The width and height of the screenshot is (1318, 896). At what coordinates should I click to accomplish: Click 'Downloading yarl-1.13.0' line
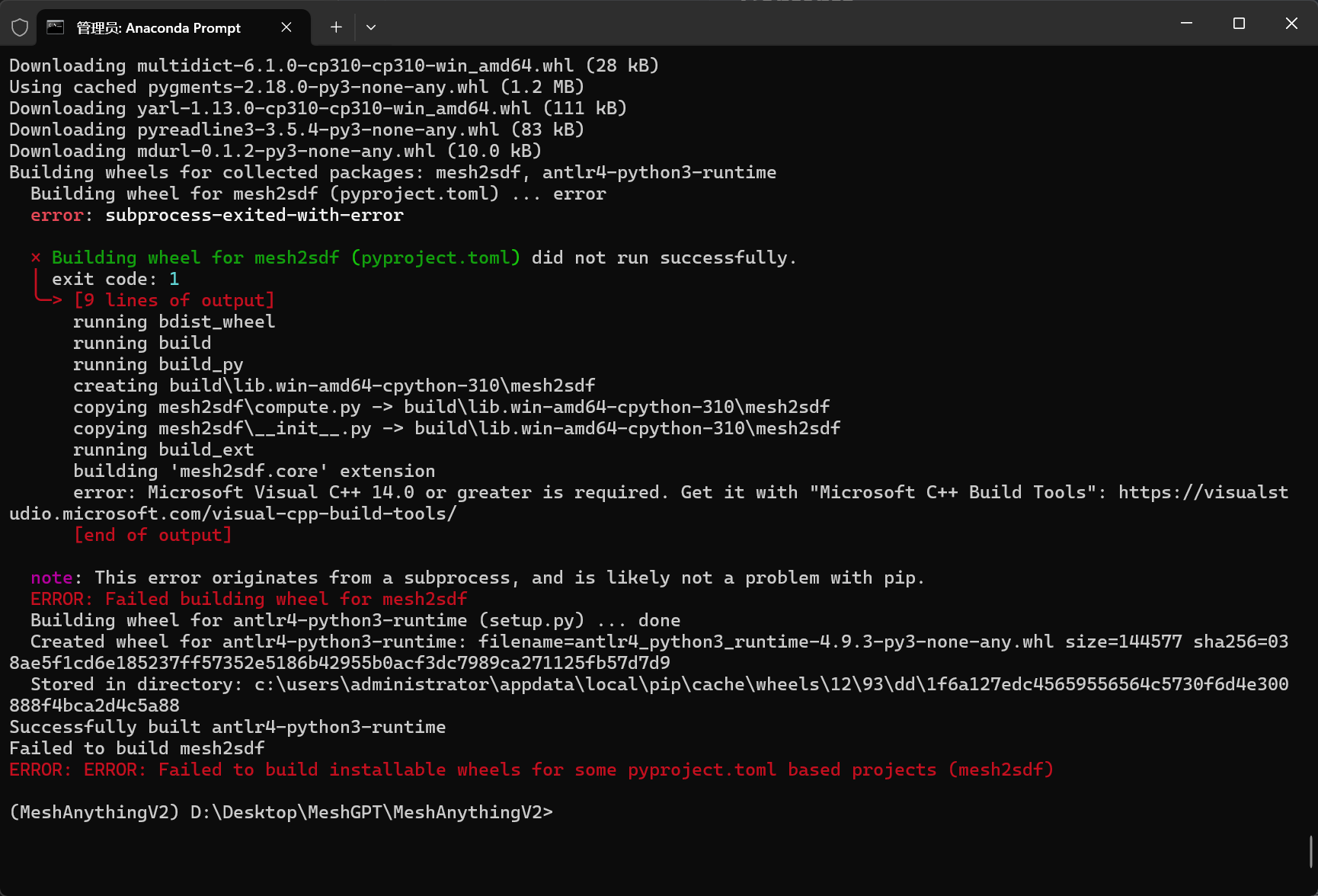[x=318, y=108]
